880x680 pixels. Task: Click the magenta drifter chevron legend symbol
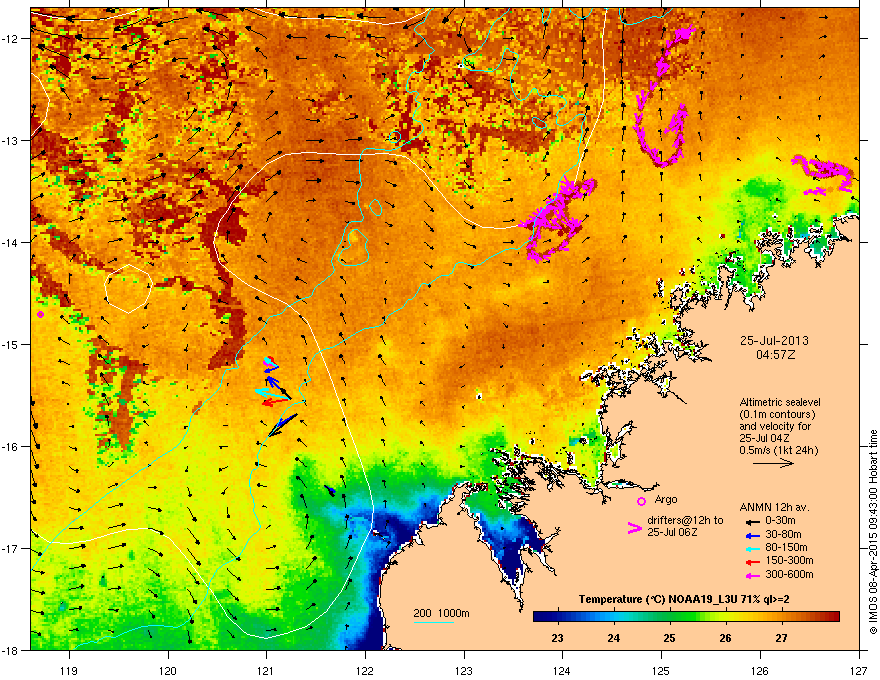(x=634, y=528)
